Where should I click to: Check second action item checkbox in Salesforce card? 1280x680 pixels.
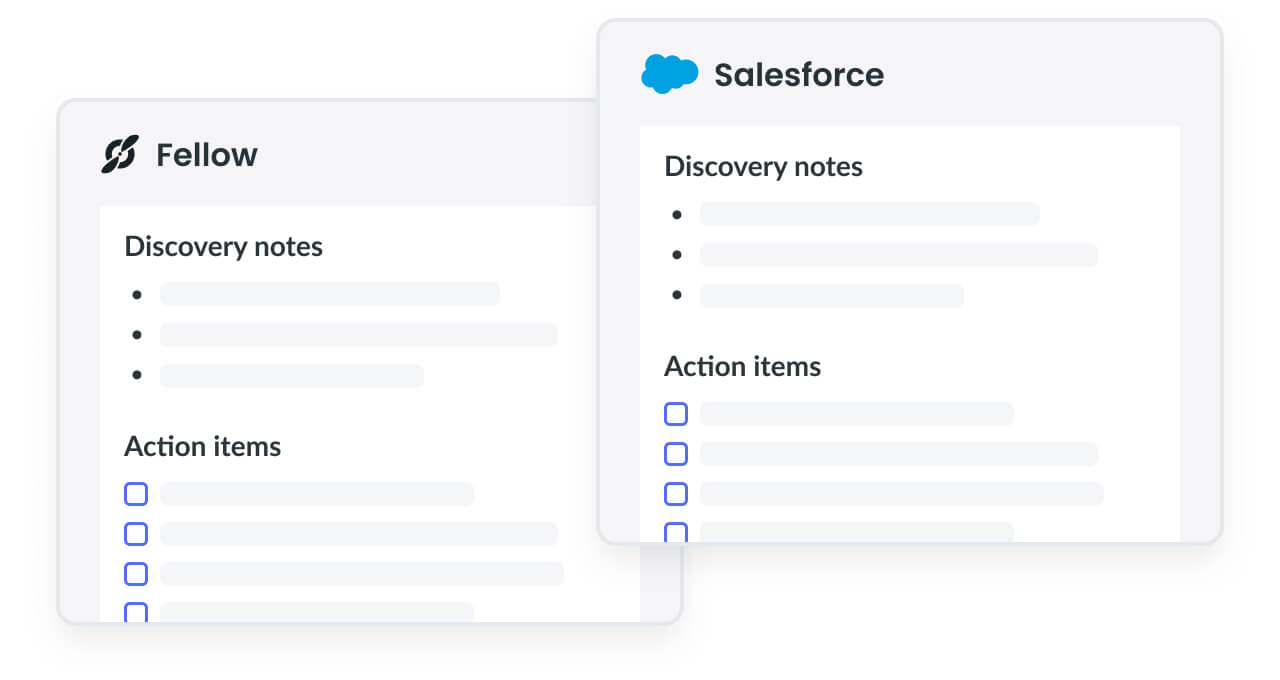(x=676, y=454)
